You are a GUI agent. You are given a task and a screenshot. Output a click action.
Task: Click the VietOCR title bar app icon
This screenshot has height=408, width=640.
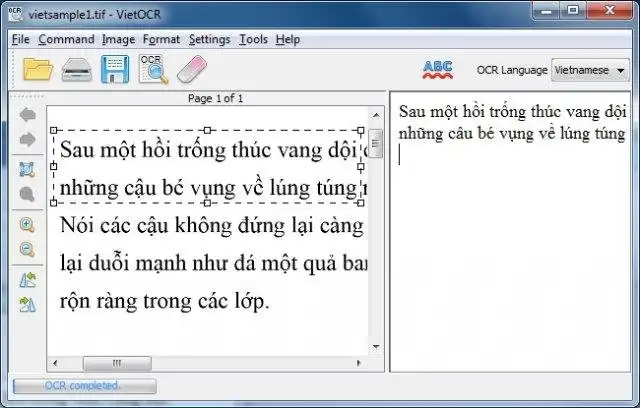16,14
